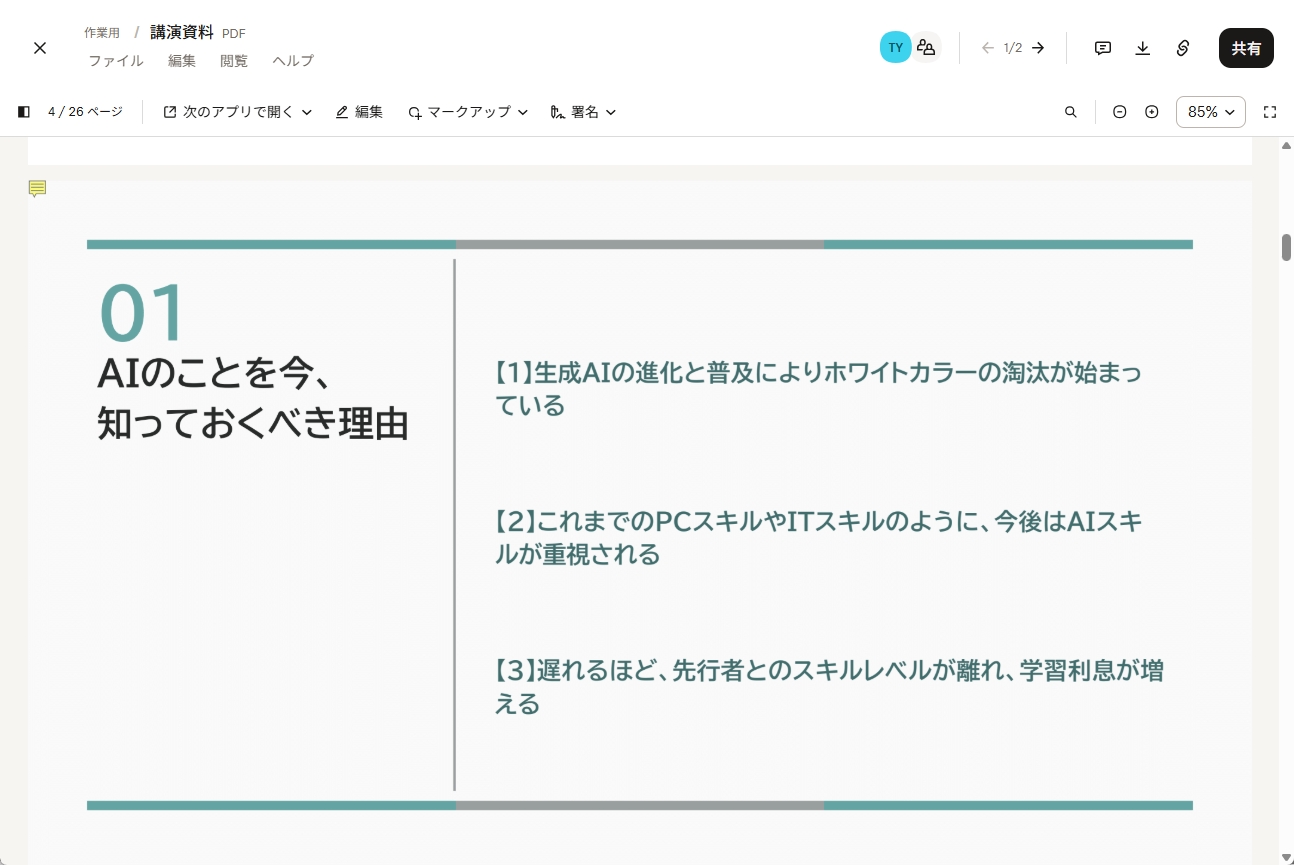Download the PDF file
1294x865 pixels.
pyautogui.click(x=1143, y=48)
